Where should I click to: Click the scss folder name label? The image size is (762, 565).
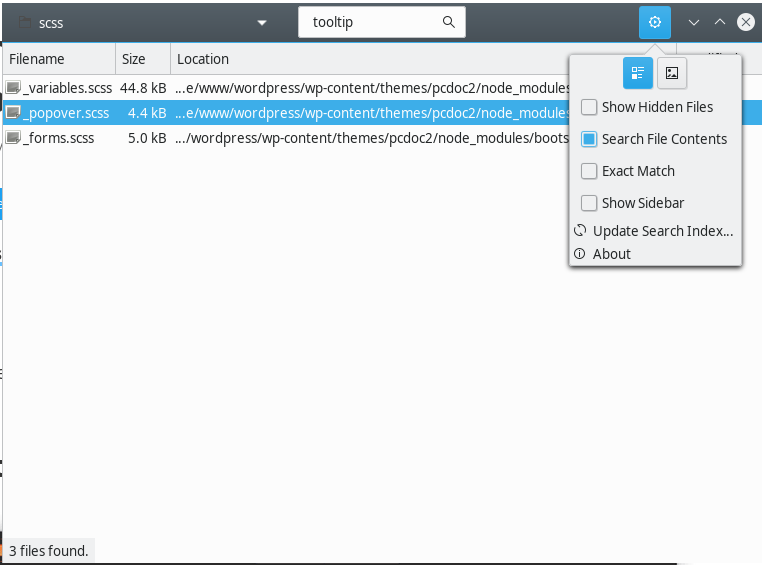coord(51,23)
